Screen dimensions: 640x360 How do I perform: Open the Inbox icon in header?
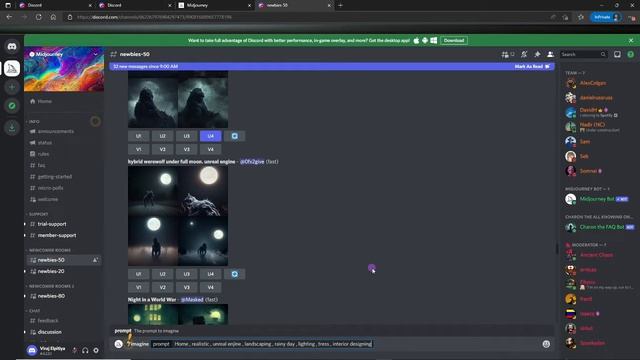click(x=617, y=54)
